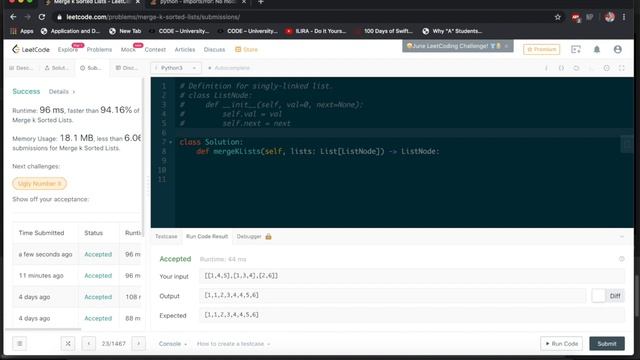Open New Tab bookmark
640x360 pixels.
pyautogui.click(x=125, y=31)
